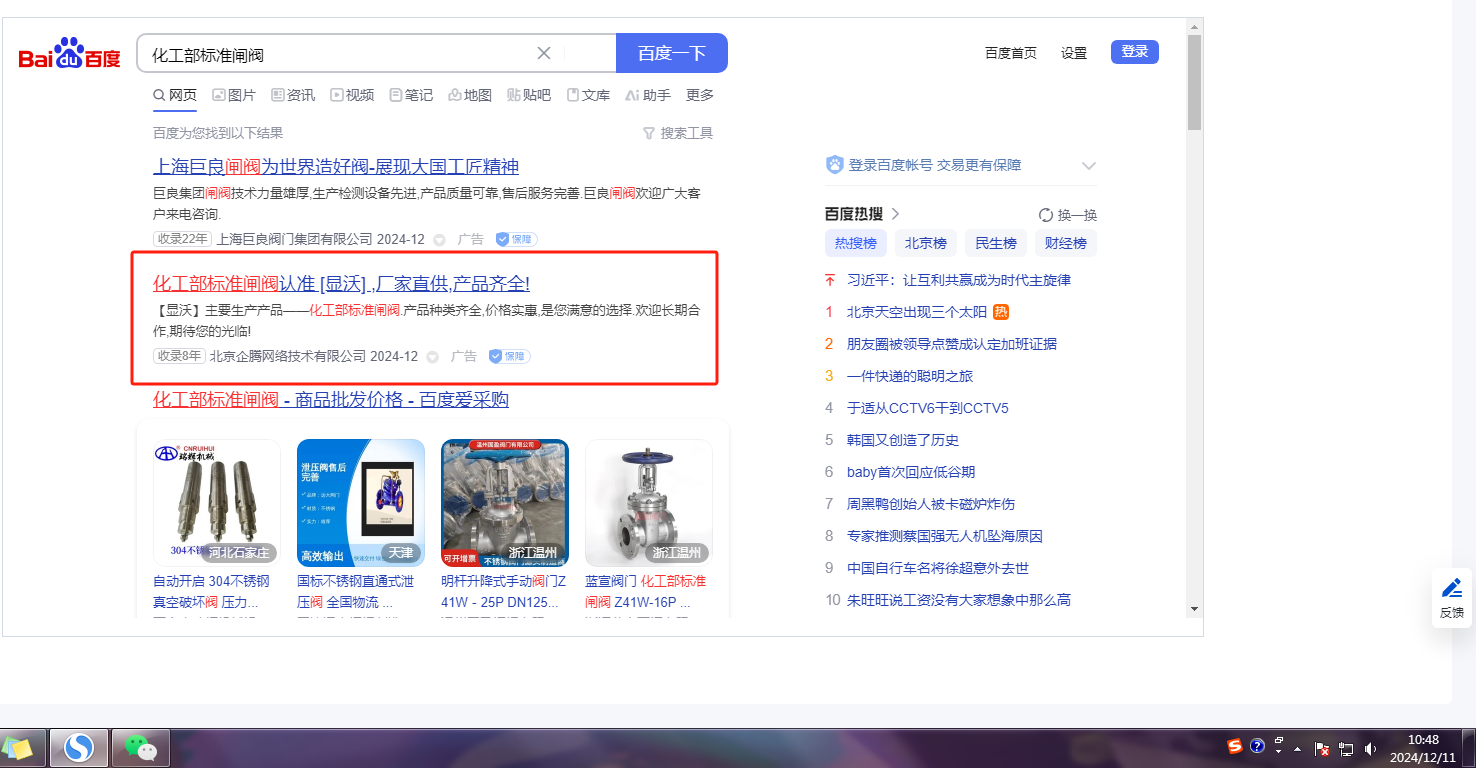Click the 百度一下 search button

672,53
